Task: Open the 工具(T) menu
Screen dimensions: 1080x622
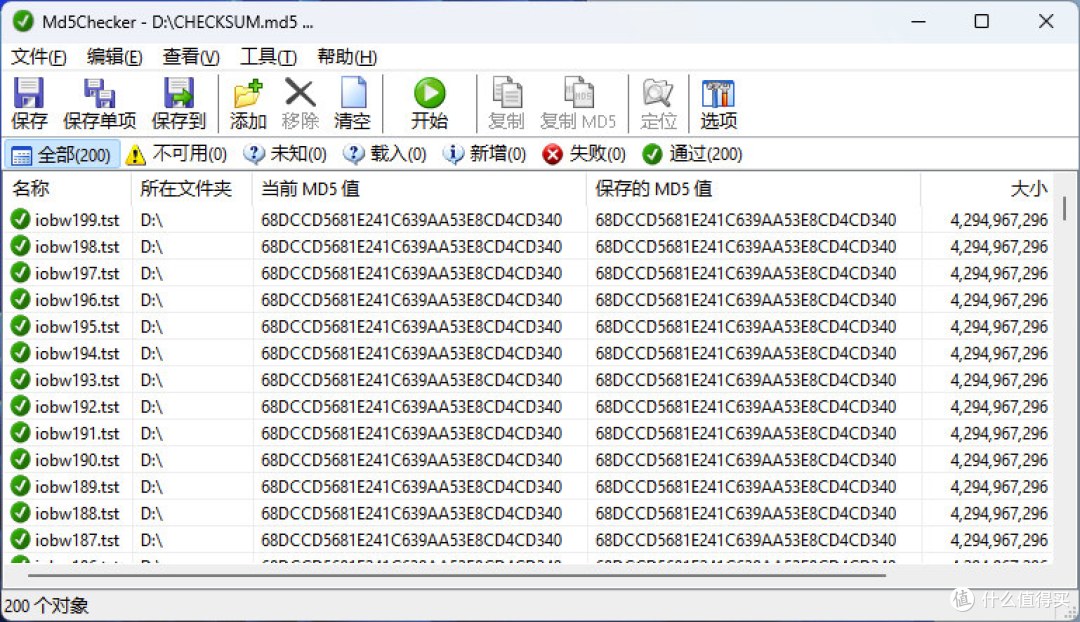Action: tap(268, 56)
